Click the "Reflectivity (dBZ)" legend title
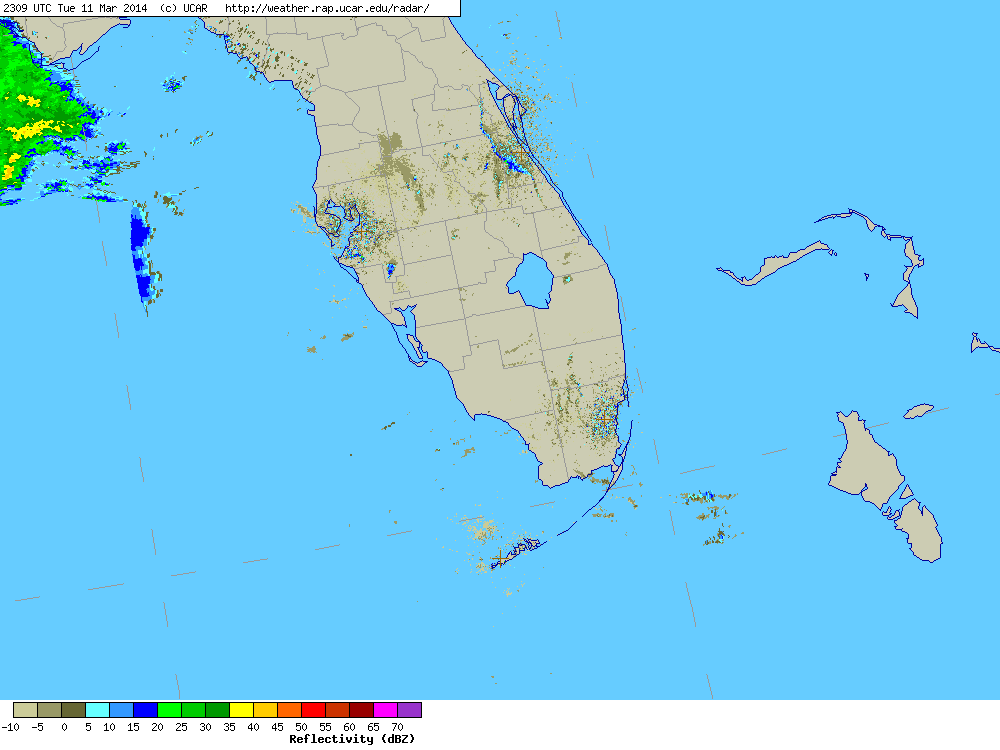The height and width of the screenshot is (750, 1000). pyautogui.click(x=352, y=739)
